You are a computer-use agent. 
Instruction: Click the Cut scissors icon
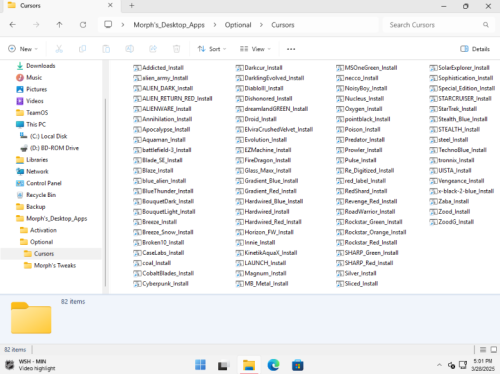tap(59, 49)
